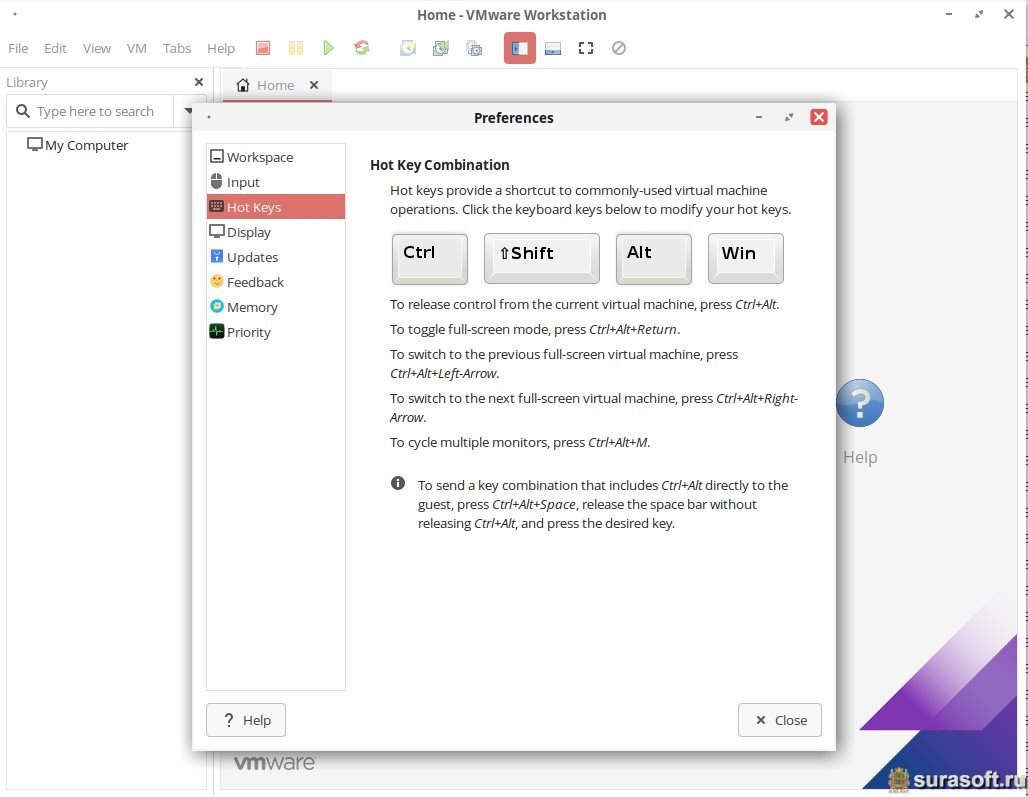Open the snapshot manager icon
1028x797 pixels.
[474, 48]
